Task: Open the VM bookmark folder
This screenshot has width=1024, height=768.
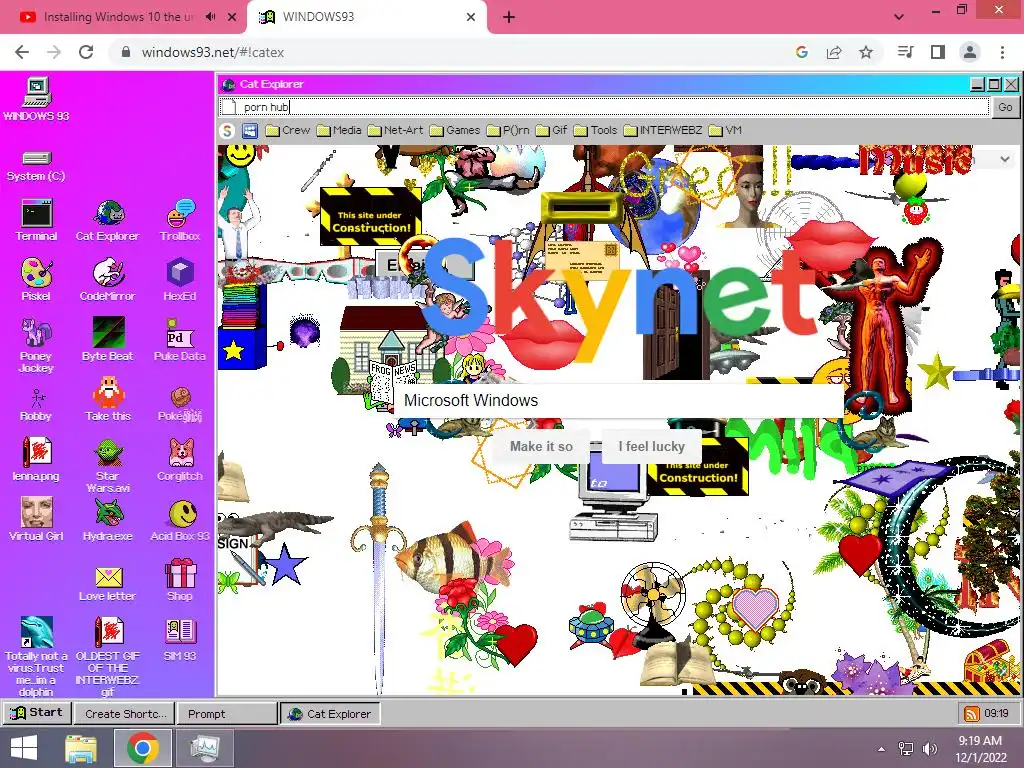Action: 725,131
